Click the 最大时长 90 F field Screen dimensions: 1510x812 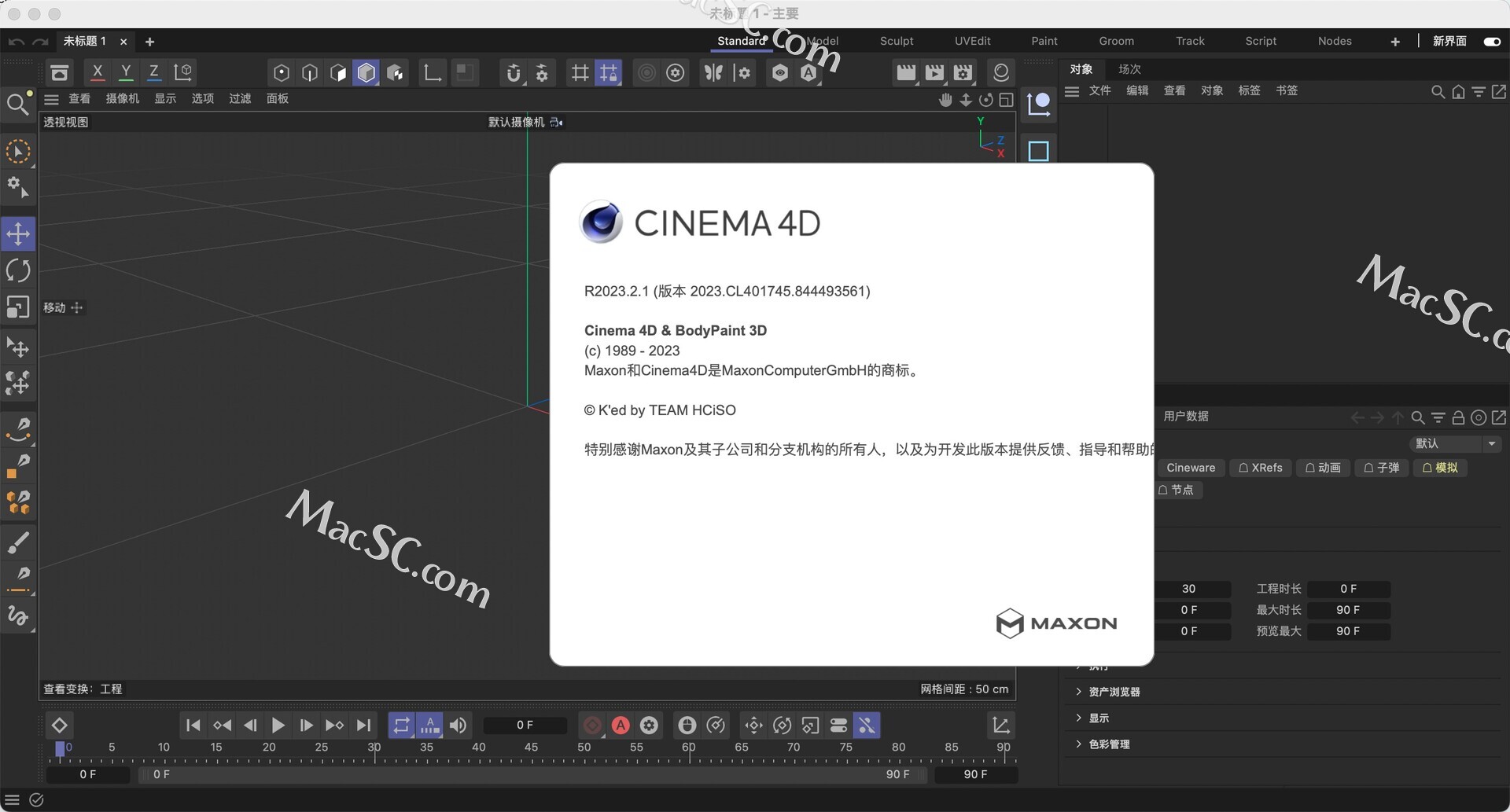1348,610
